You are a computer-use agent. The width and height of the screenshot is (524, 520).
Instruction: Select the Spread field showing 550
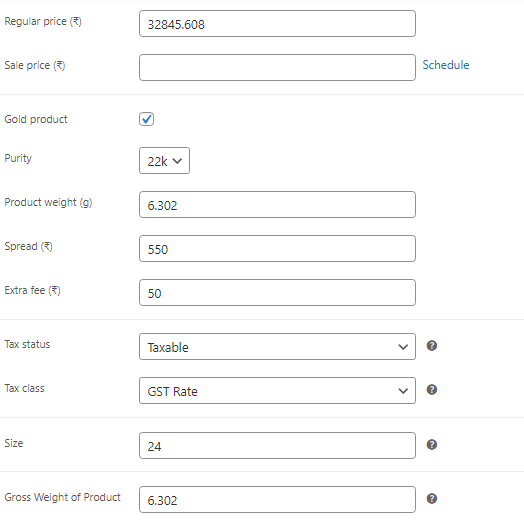[x=277, y=249]
